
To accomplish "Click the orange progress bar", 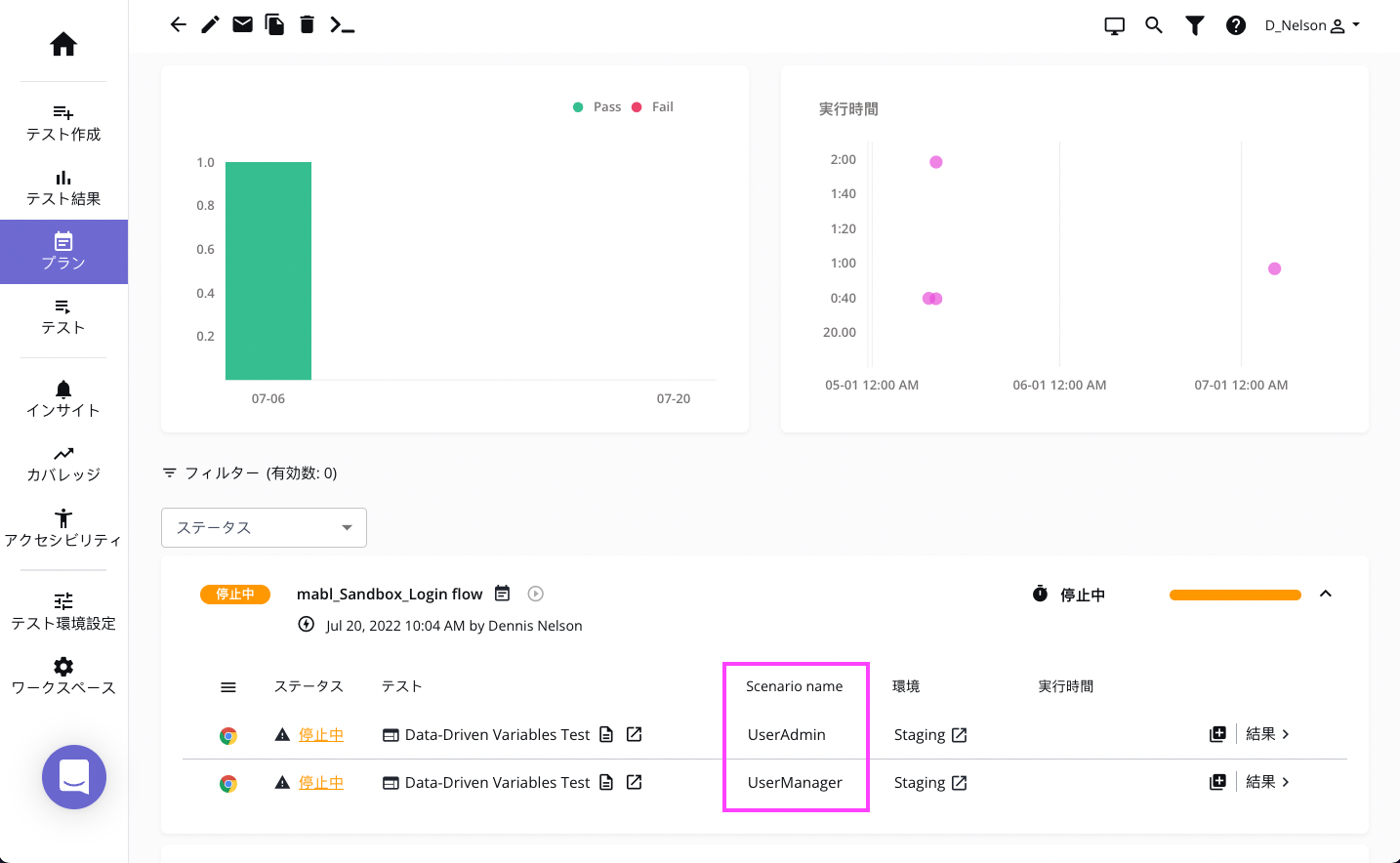I will 1234,595.
